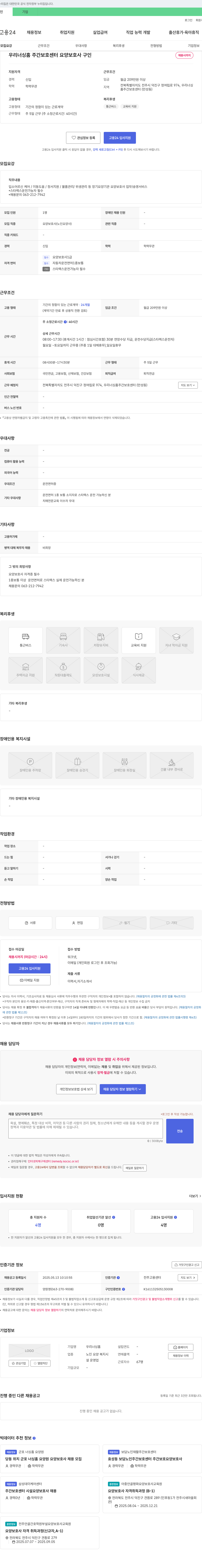Open the 취업지원 menu
This screenshot has width=202, height=1568.
[x=67, y=32]
